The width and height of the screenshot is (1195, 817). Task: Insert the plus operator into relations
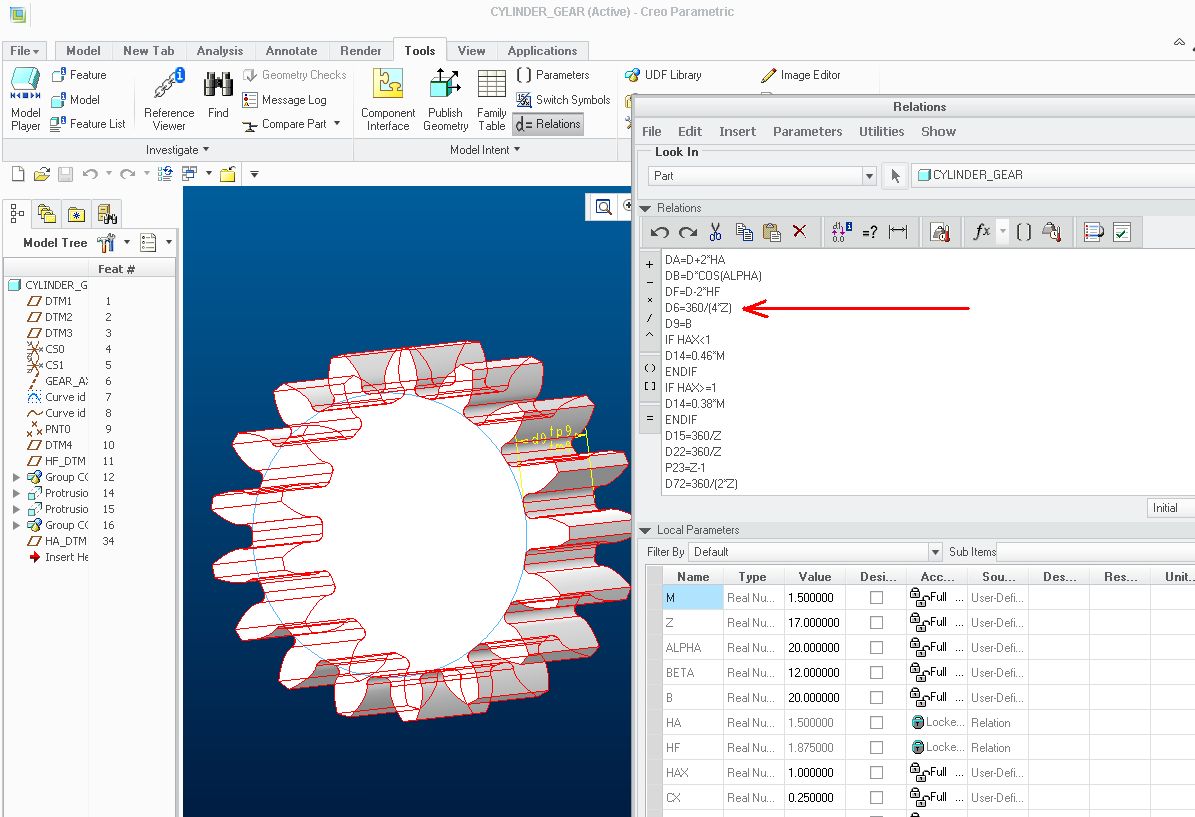tap(649, 264)
